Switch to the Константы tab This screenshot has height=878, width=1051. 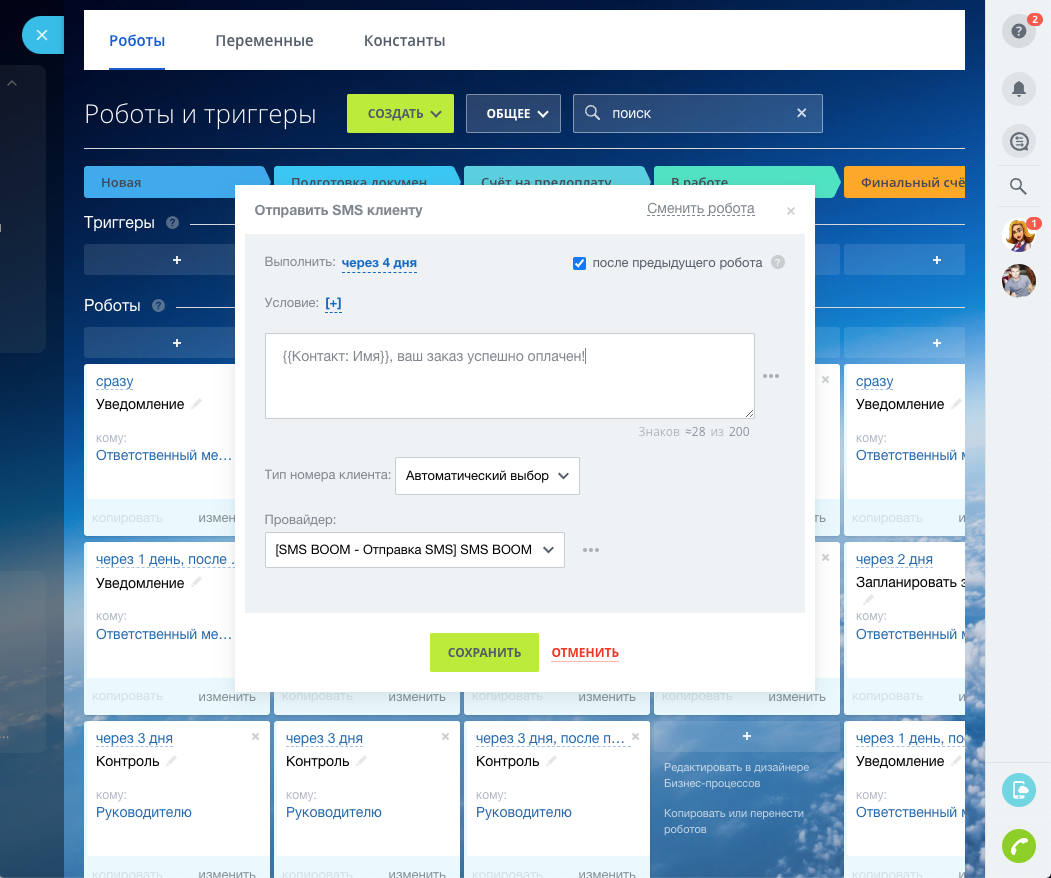pyautogui.click(x=404, y=41)
